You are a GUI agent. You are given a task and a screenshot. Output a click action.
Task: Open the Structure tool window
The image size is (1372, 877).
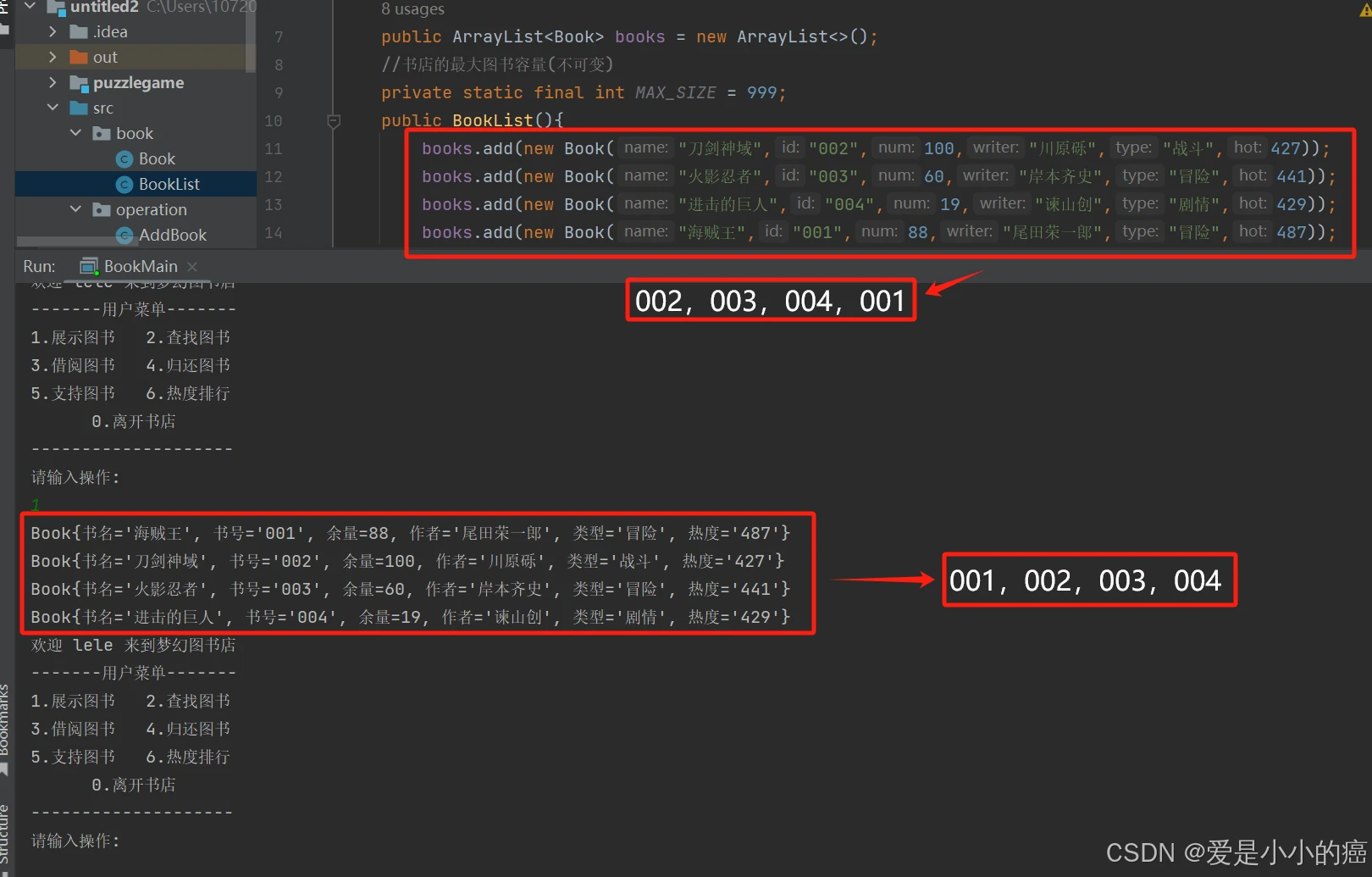click(4, 833)
